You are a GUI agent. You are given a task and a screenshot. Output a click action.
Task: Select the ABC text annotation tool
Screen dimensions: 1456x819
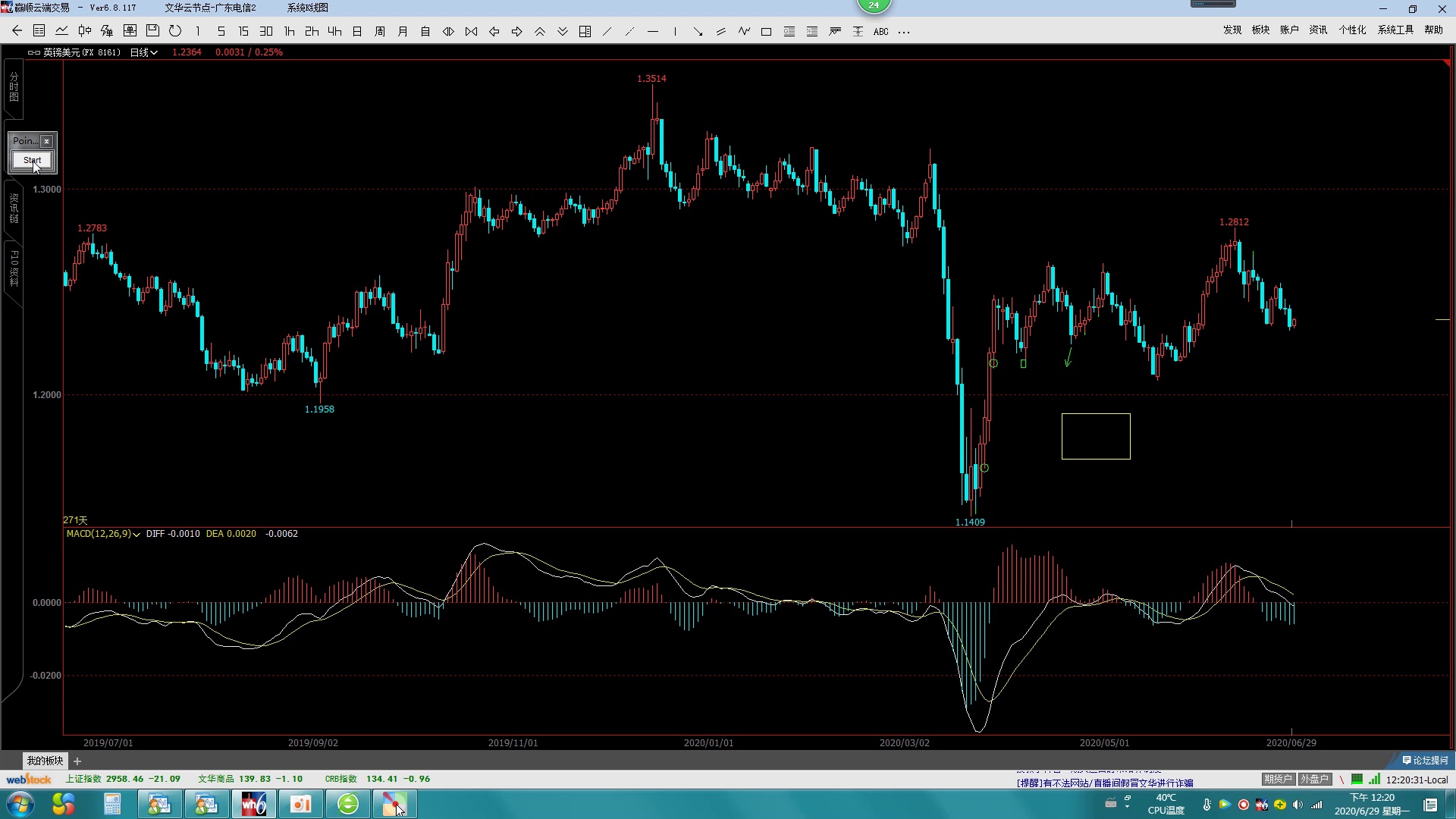tap(880, 32)
